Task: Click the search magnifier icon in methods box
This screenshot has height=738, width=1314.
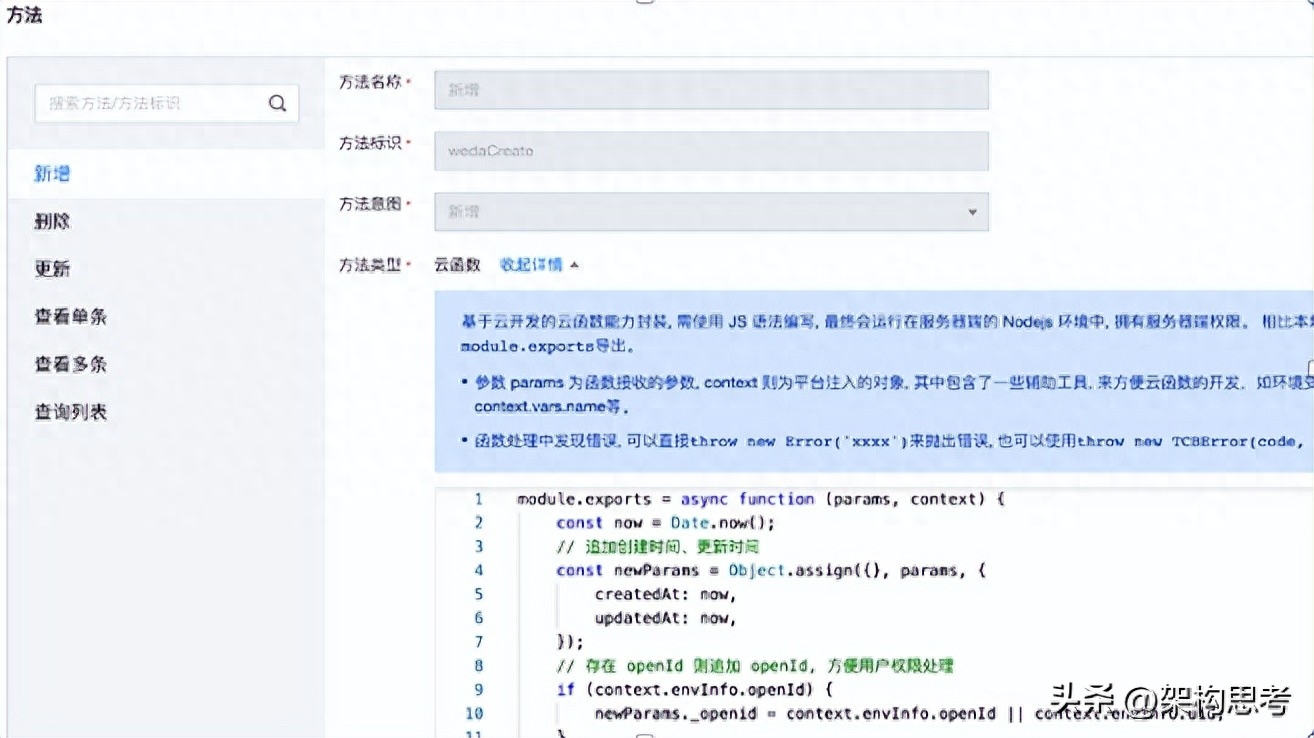Action: pos(277,103)
